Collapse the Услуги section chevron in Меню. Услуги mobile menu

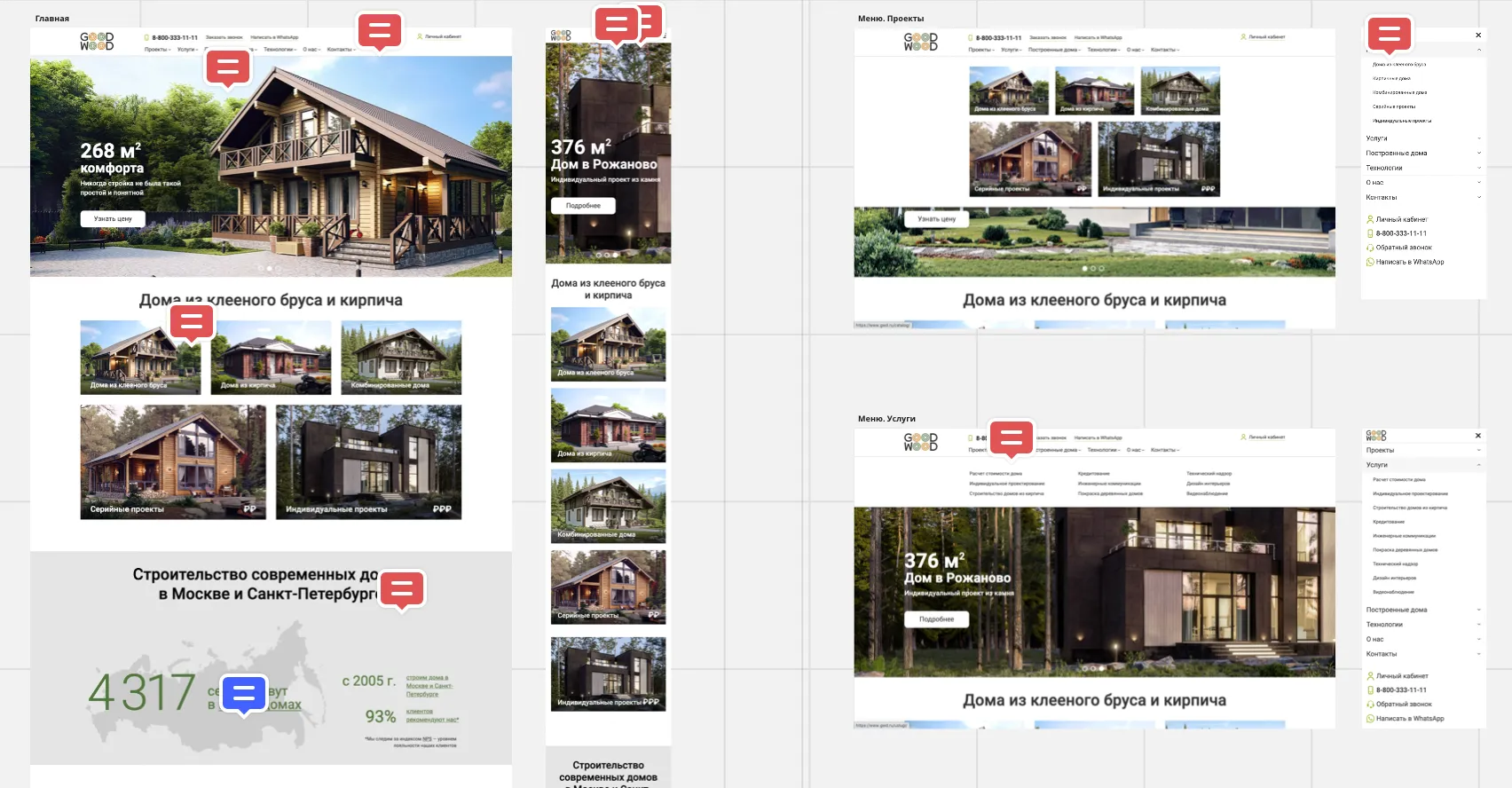(1479, 465)
